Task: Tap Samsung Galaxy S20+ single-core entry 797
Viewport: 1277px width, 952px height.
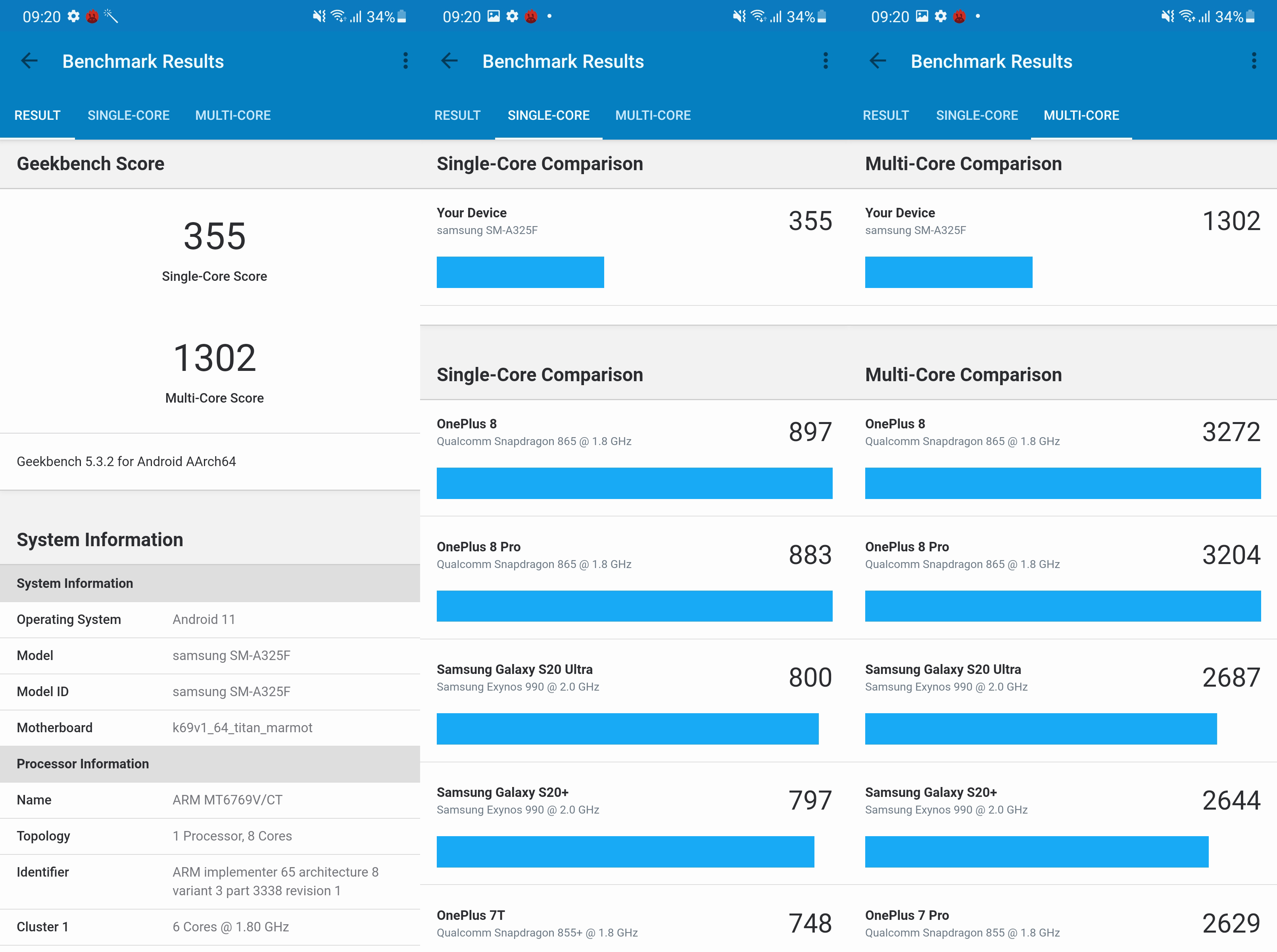Action: pos(634,823)
